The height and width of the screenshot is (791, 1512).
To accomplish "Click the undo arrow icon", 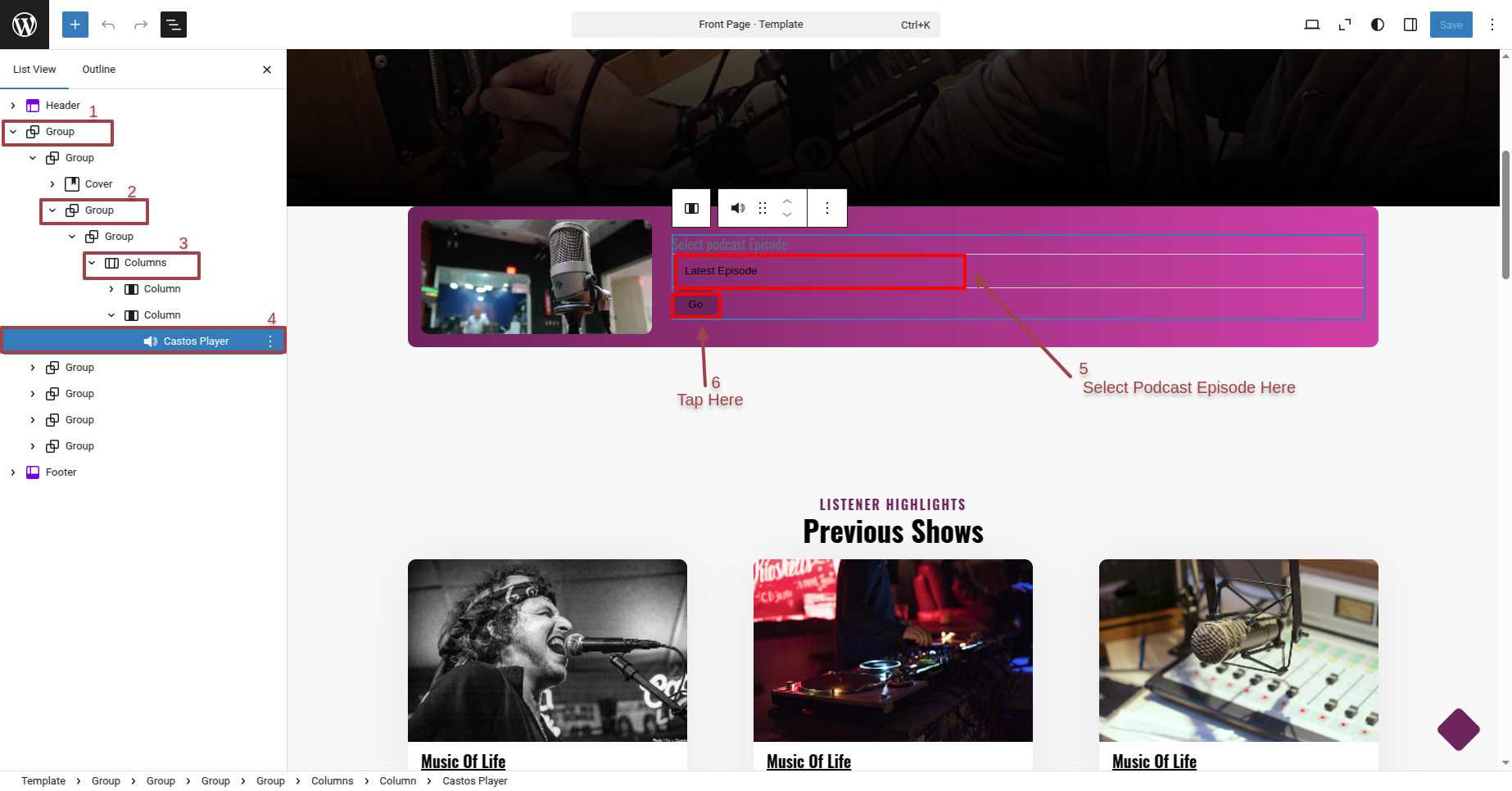I will click(x=108, y=25).
